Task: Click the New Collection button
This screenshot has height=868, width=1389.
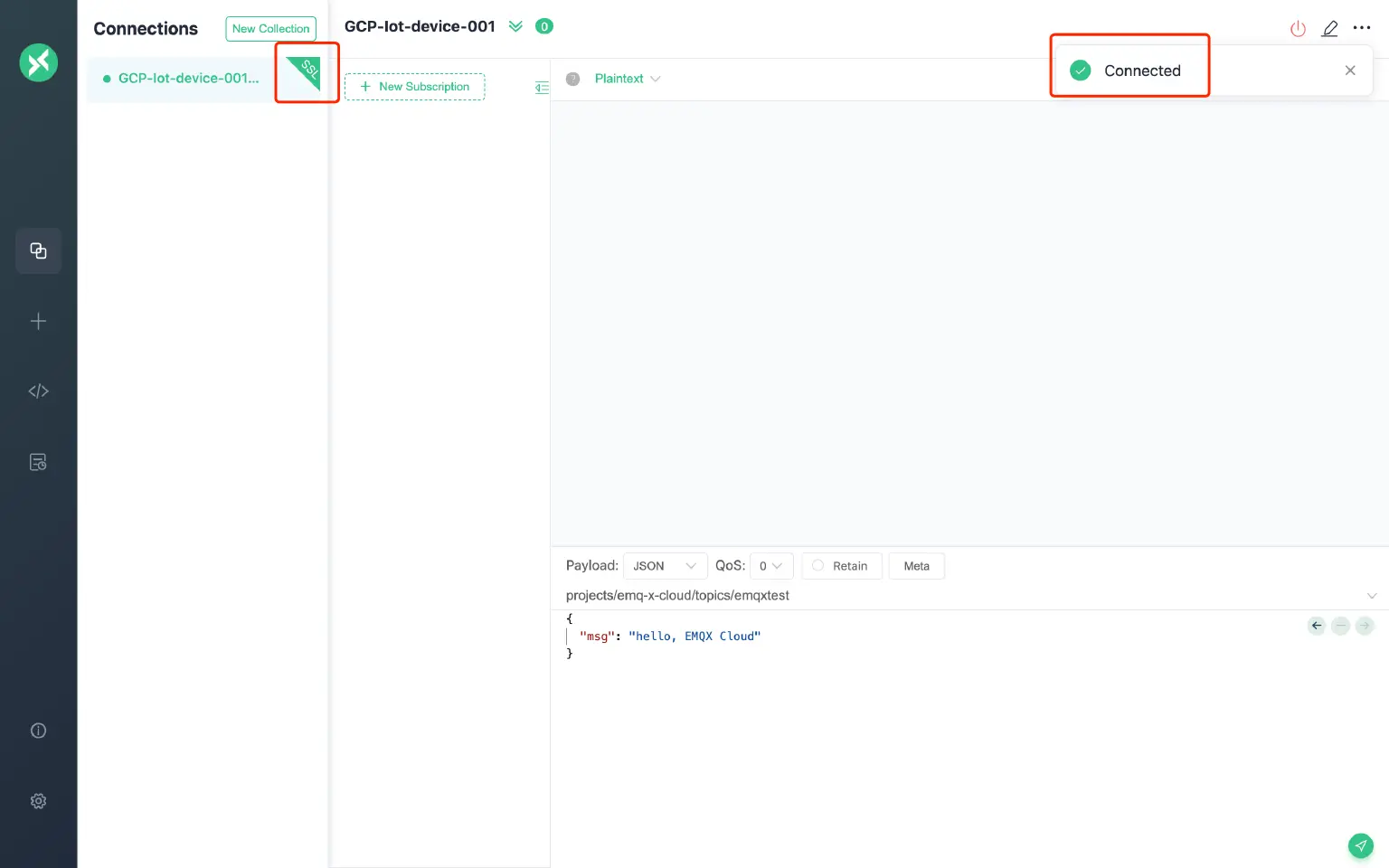Action: pyautogui.click(x=270, y=29)
